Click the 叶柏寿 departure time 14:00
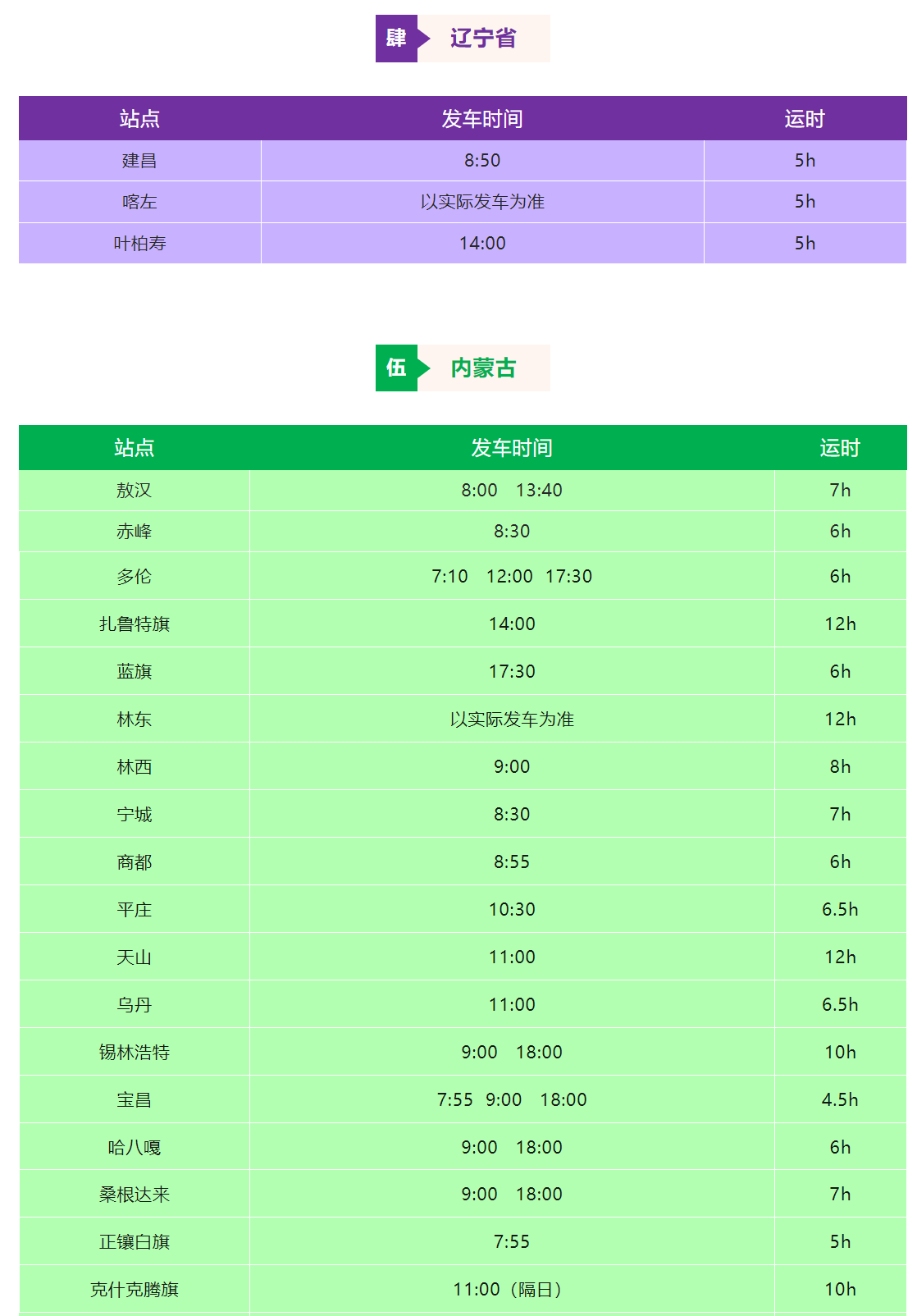This screenshot has width=917, height=1316. 482,244
